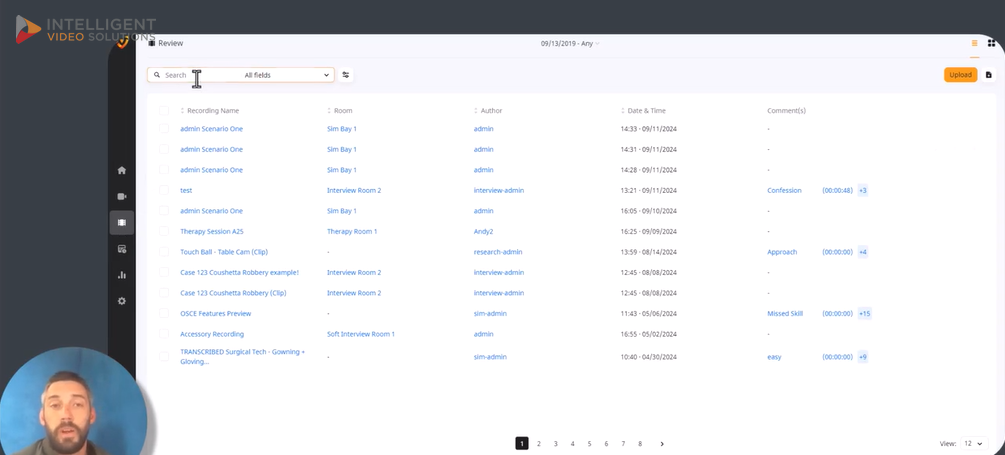The image size is (1005, 455).
Task: Tick the select-all checkbox in the header
Action: [164, 111]
